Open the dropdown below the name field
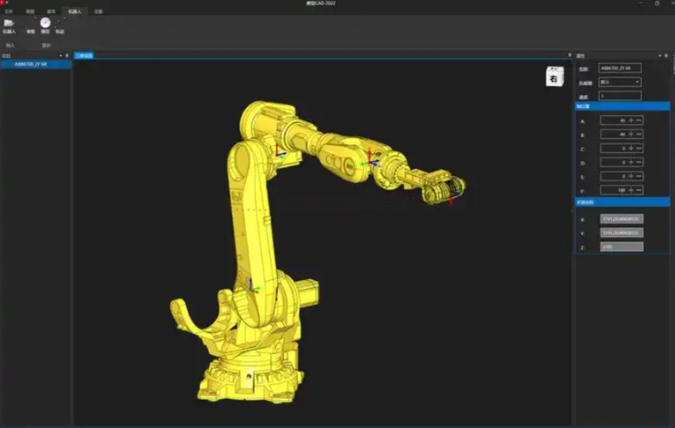Image resolution: width=675 pixels, height=428 pixels. [x=619, y=82]
